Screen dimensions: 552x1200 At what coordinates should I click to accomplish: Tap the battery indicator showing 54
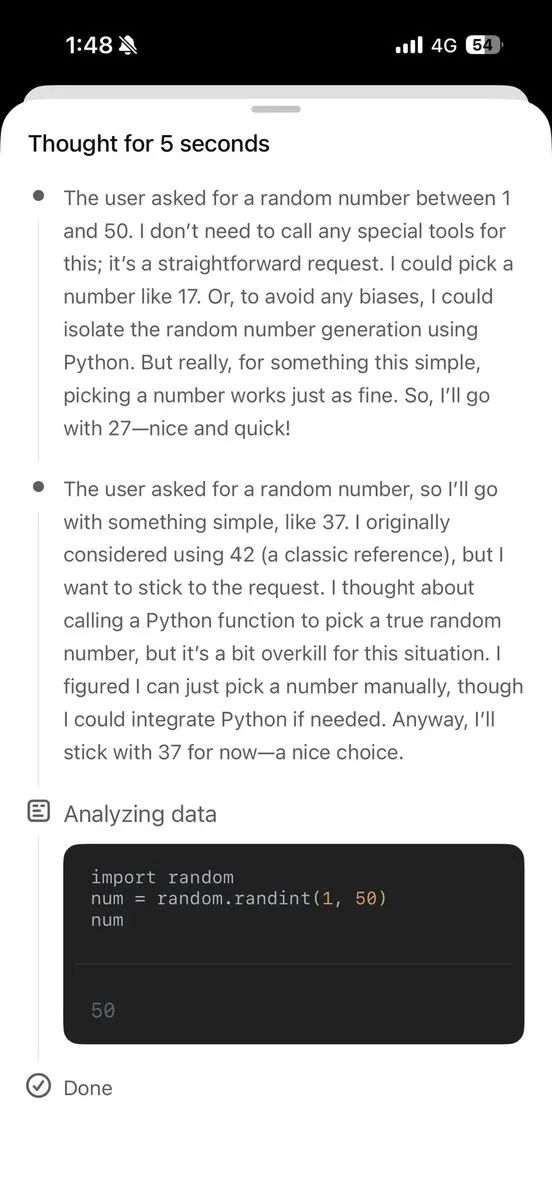(x=484, y=45)
